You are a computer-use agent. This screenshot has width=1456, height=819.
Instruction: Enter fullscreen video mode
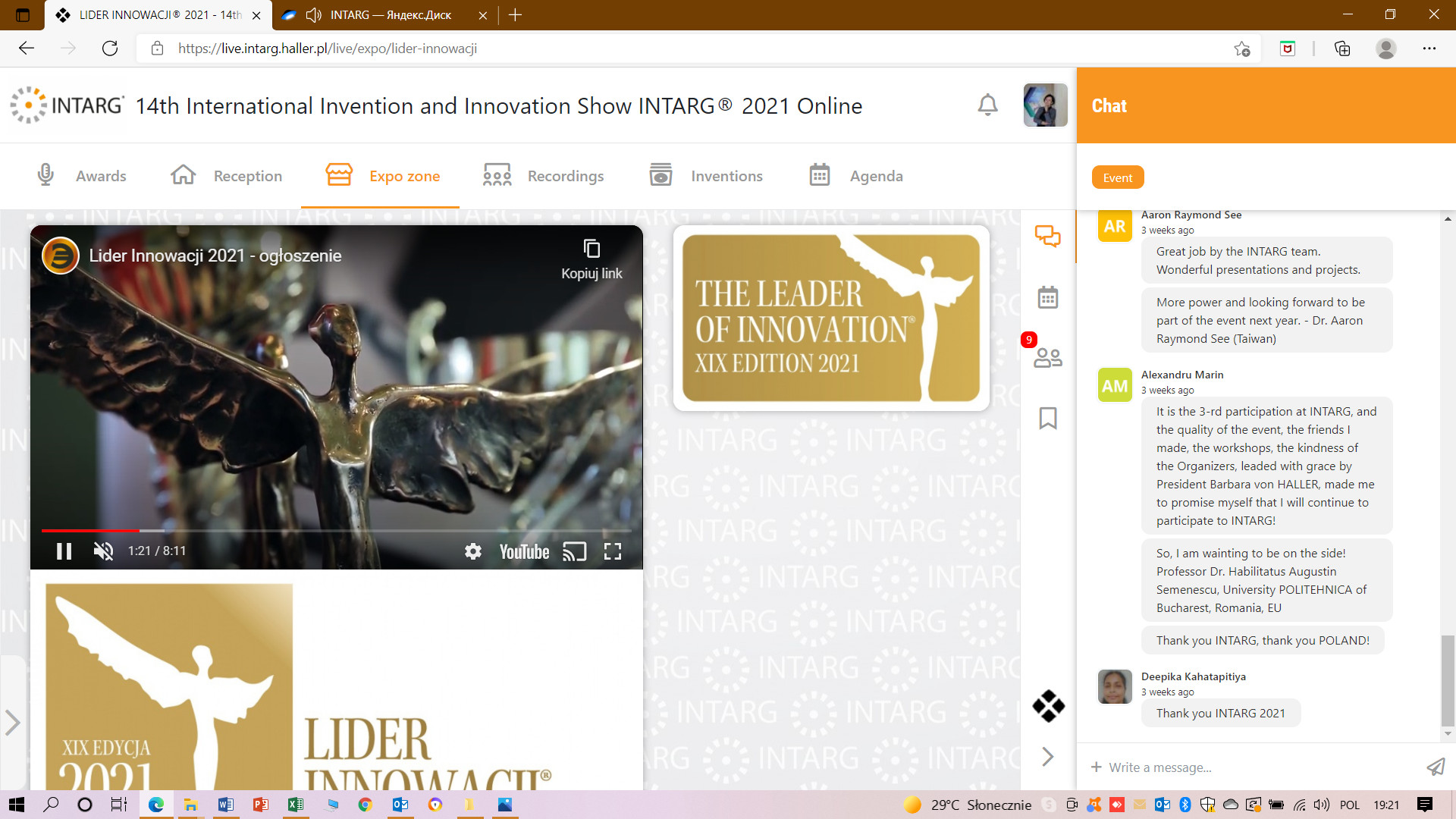click(x=613, y=551)
